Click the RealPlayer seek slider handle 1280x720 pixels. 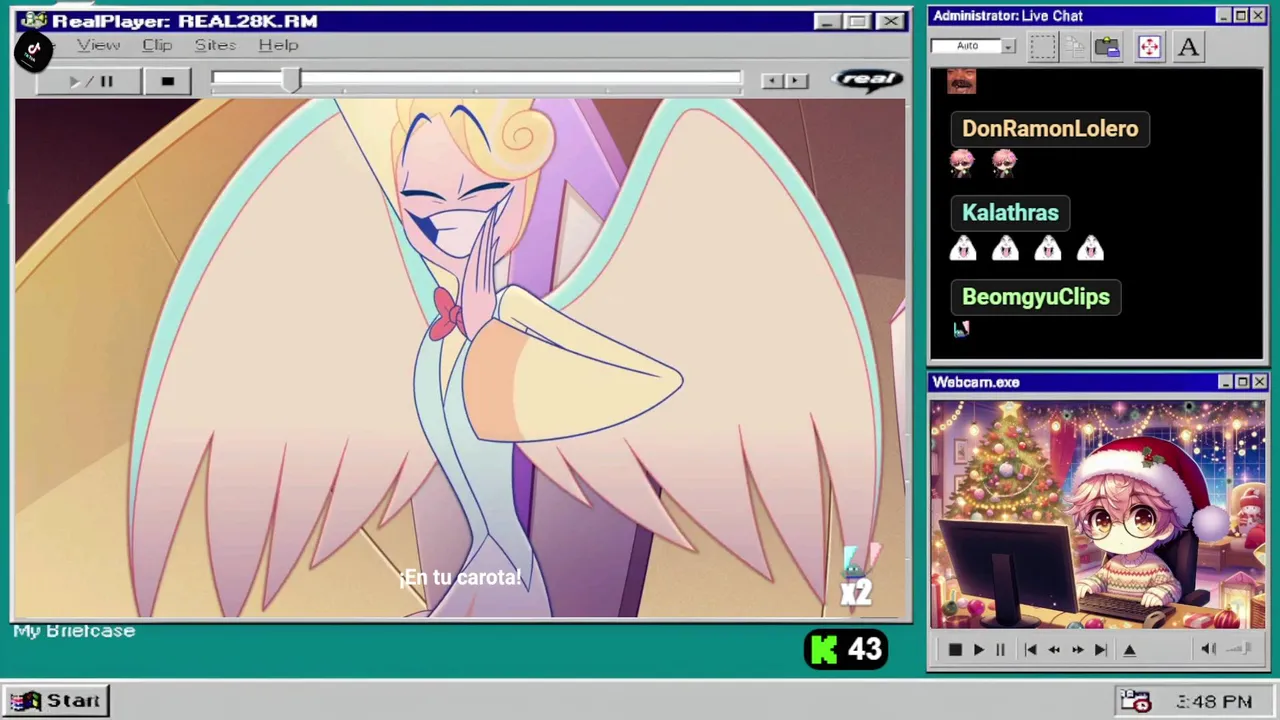(x=290, y=81)
